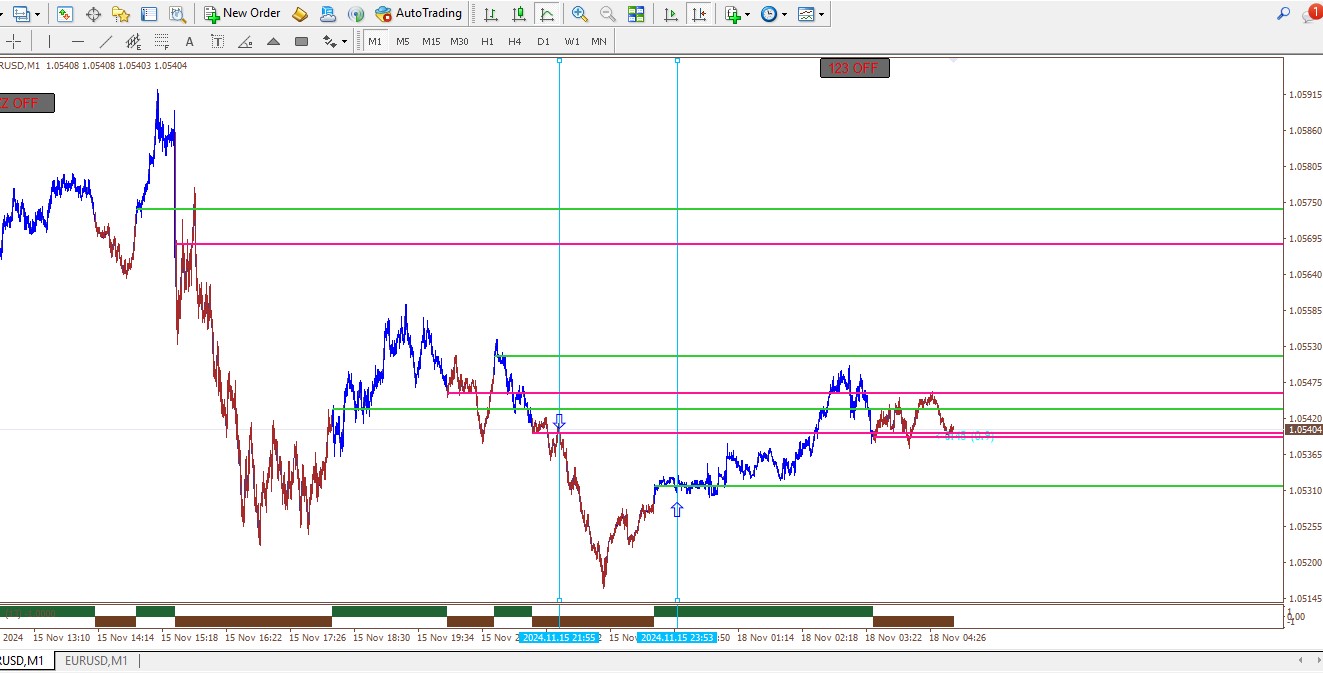The width and height of the screenshot is (1323, 673).
Task: Switch to the inactive EURUSD,M1 chart tab
Action: click(97, 661)
